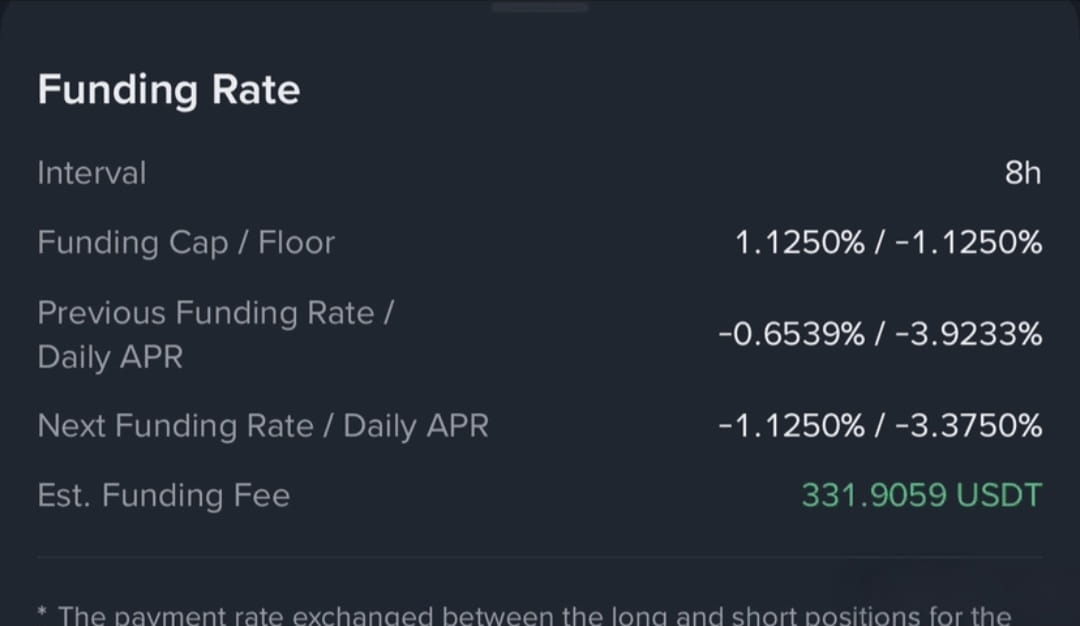Select the -3.3750% next daily APR
This screenshot has height=626, width=1080.
coord(968,426)
